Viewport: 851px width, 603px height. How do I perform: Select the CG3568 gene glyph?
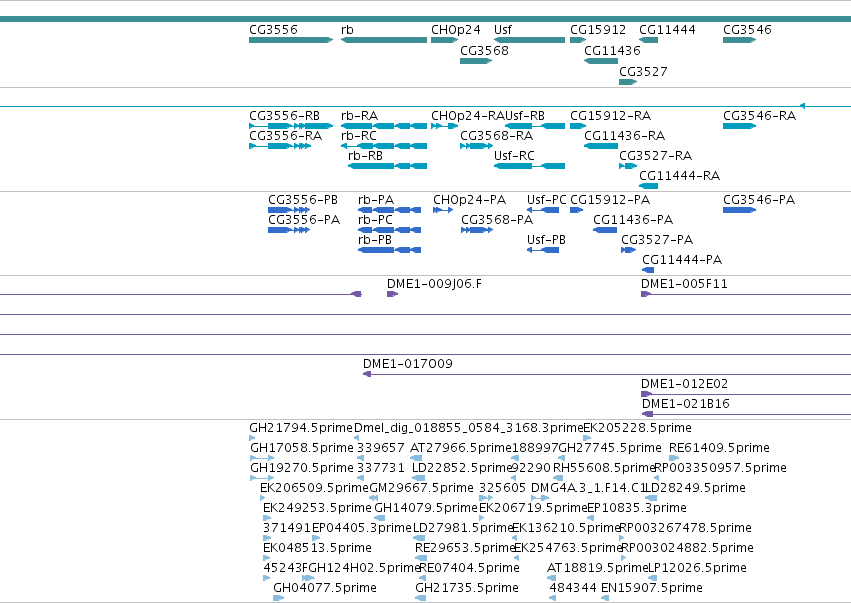point(476,61)
